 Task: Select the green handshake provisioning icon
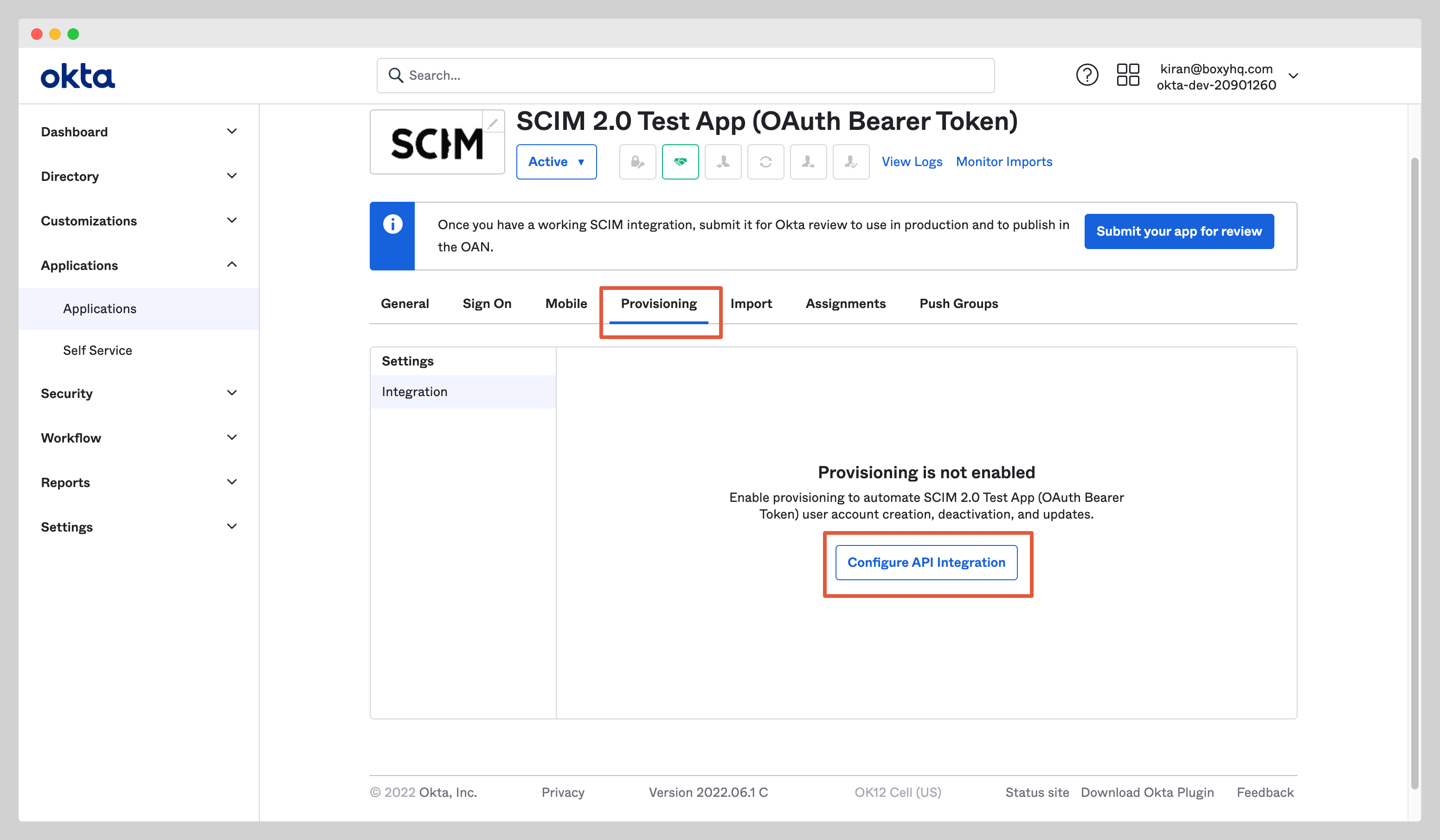click(680, 162)
